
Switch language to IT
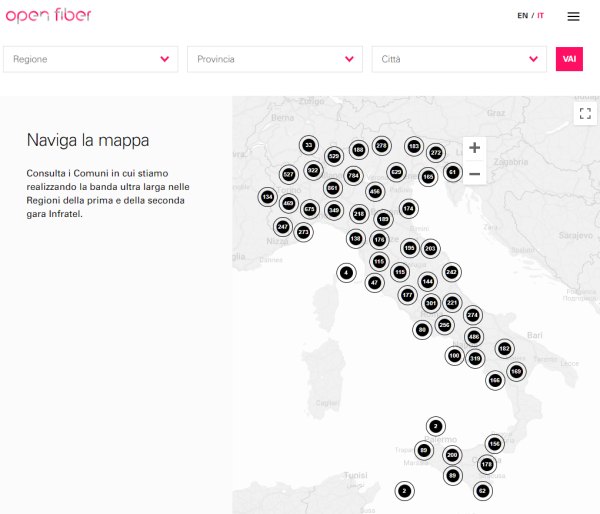click(x=541, y=16)
